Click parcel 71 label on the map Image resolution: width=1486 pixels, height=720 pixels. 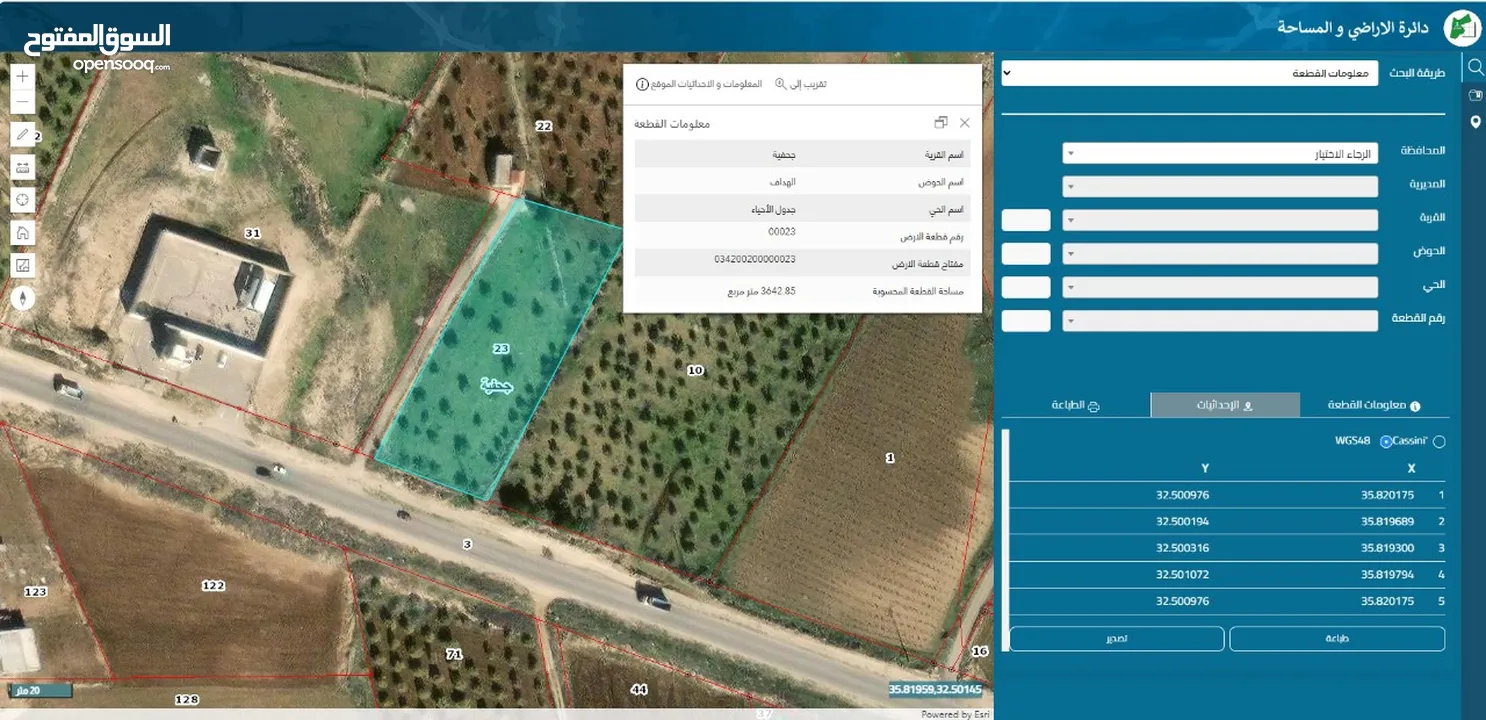(454, 654)
